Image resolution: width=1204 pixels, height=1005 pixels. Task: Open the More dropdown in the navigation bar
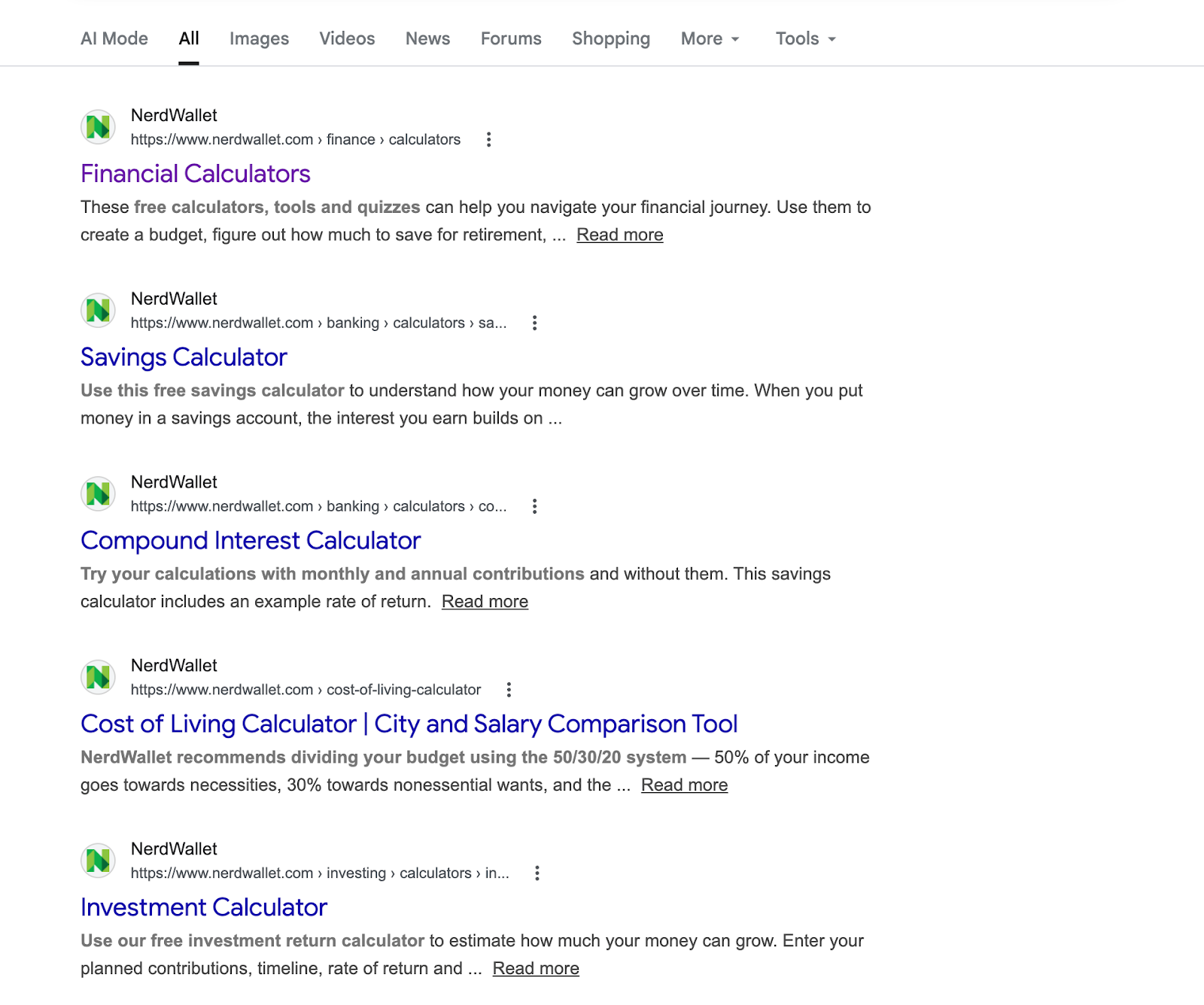tap(708, 38)
